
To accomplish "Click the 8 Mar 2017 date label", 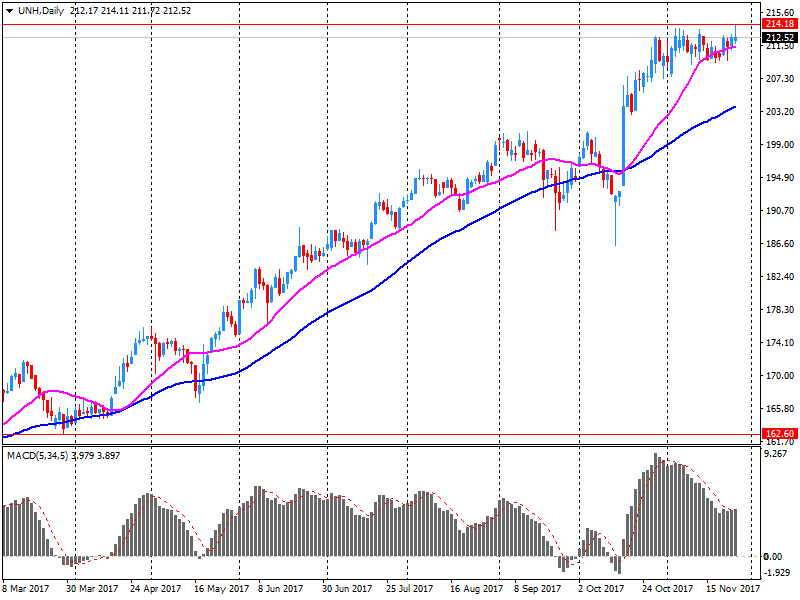I will pyautogui.click(x=25, y=590).
